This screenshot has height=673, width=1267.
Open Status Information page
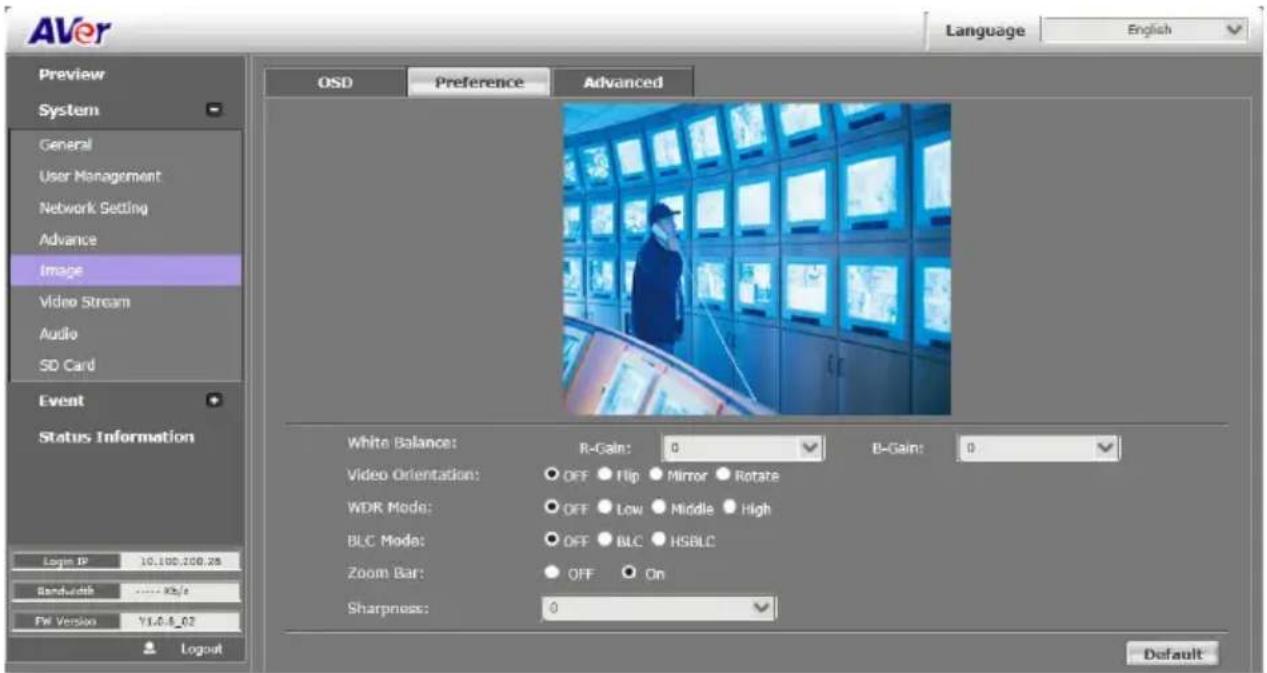(116, 437)
